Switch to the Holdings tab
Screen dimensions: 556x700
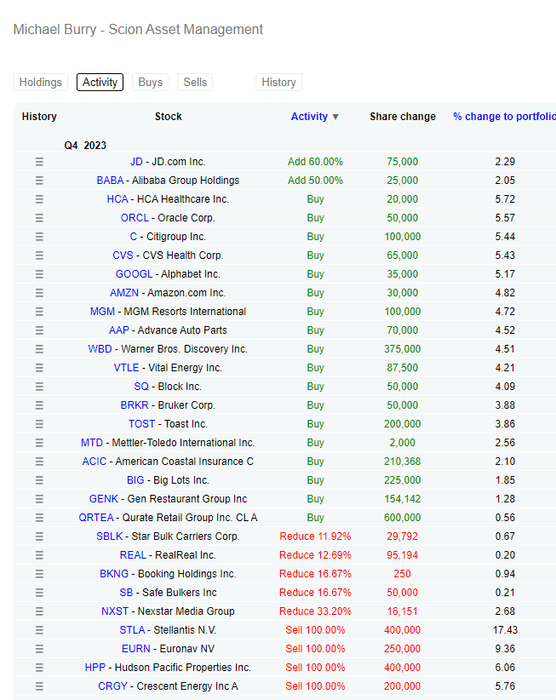[41, 82]
